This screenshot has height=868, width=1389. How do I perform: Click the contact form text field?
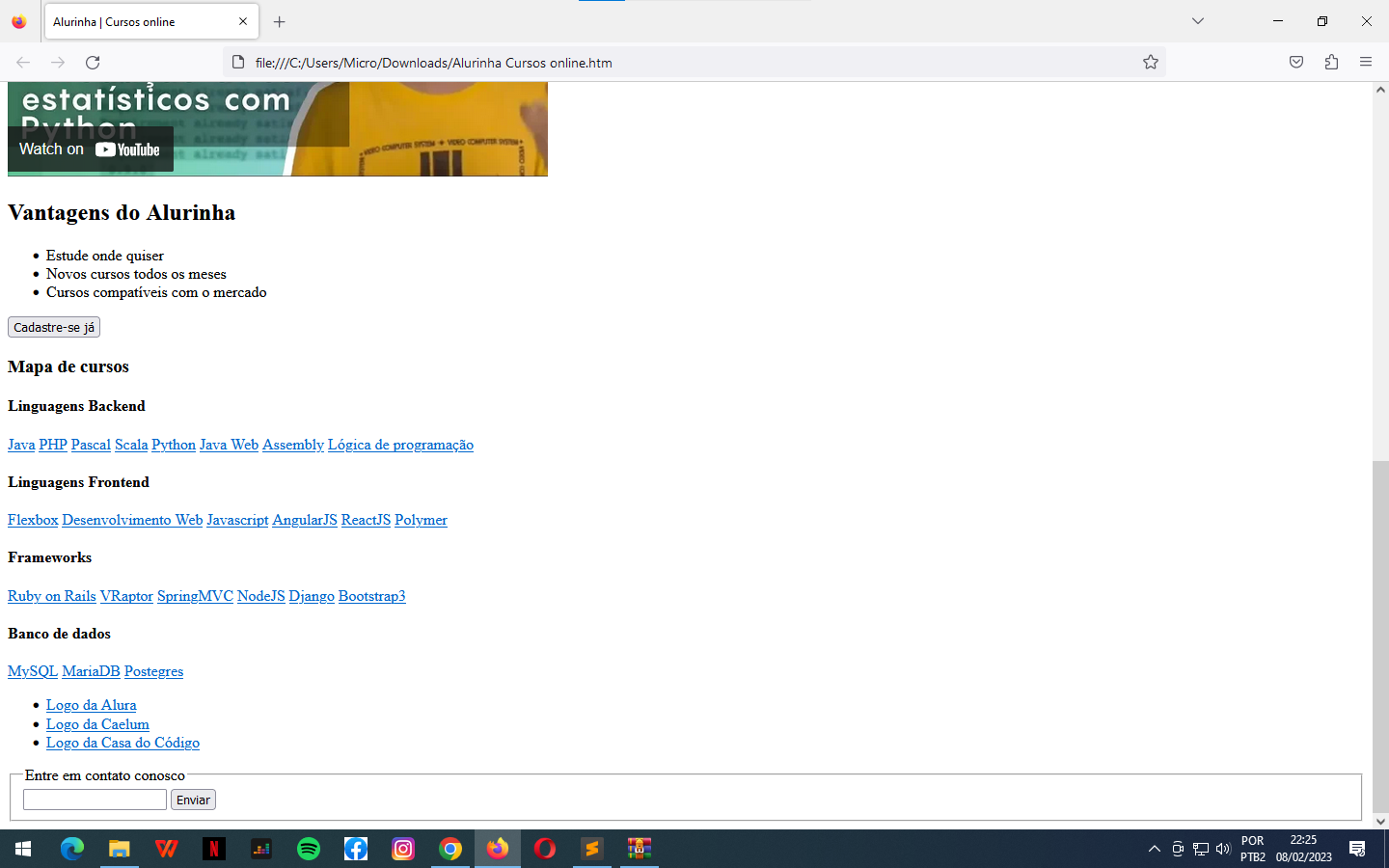[x=95, y=800]
